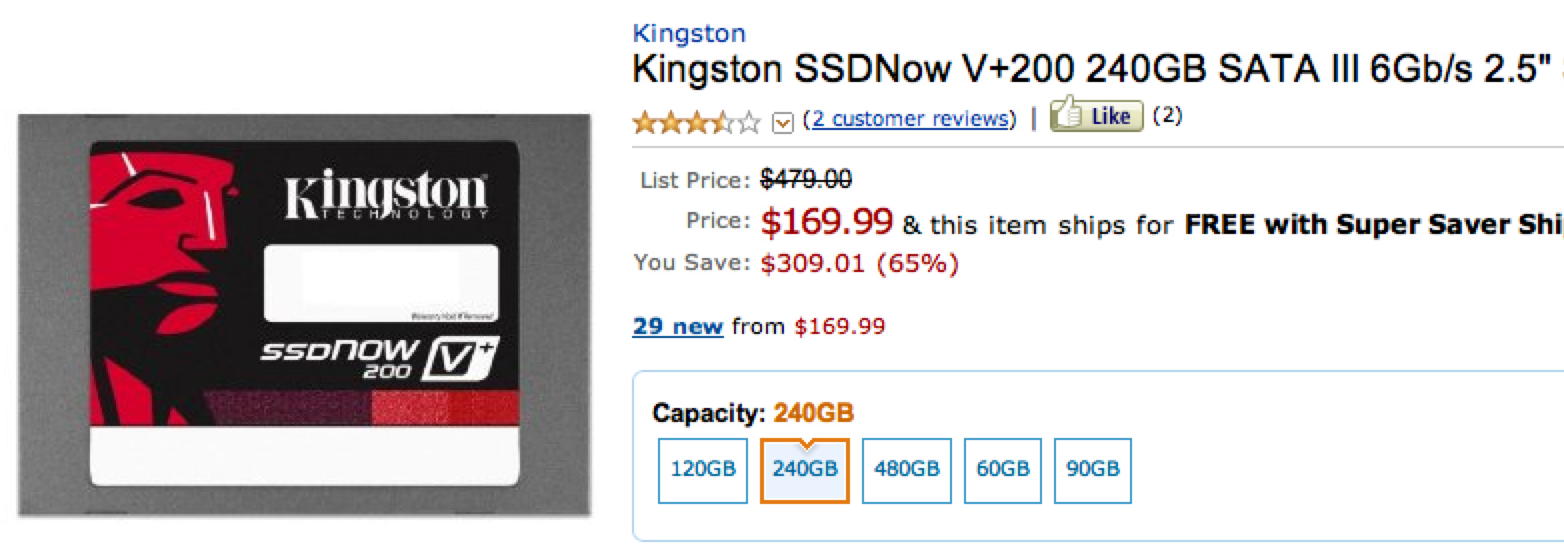
Task: Click the red $169.99 main price
Action: (x=826, y=223)
